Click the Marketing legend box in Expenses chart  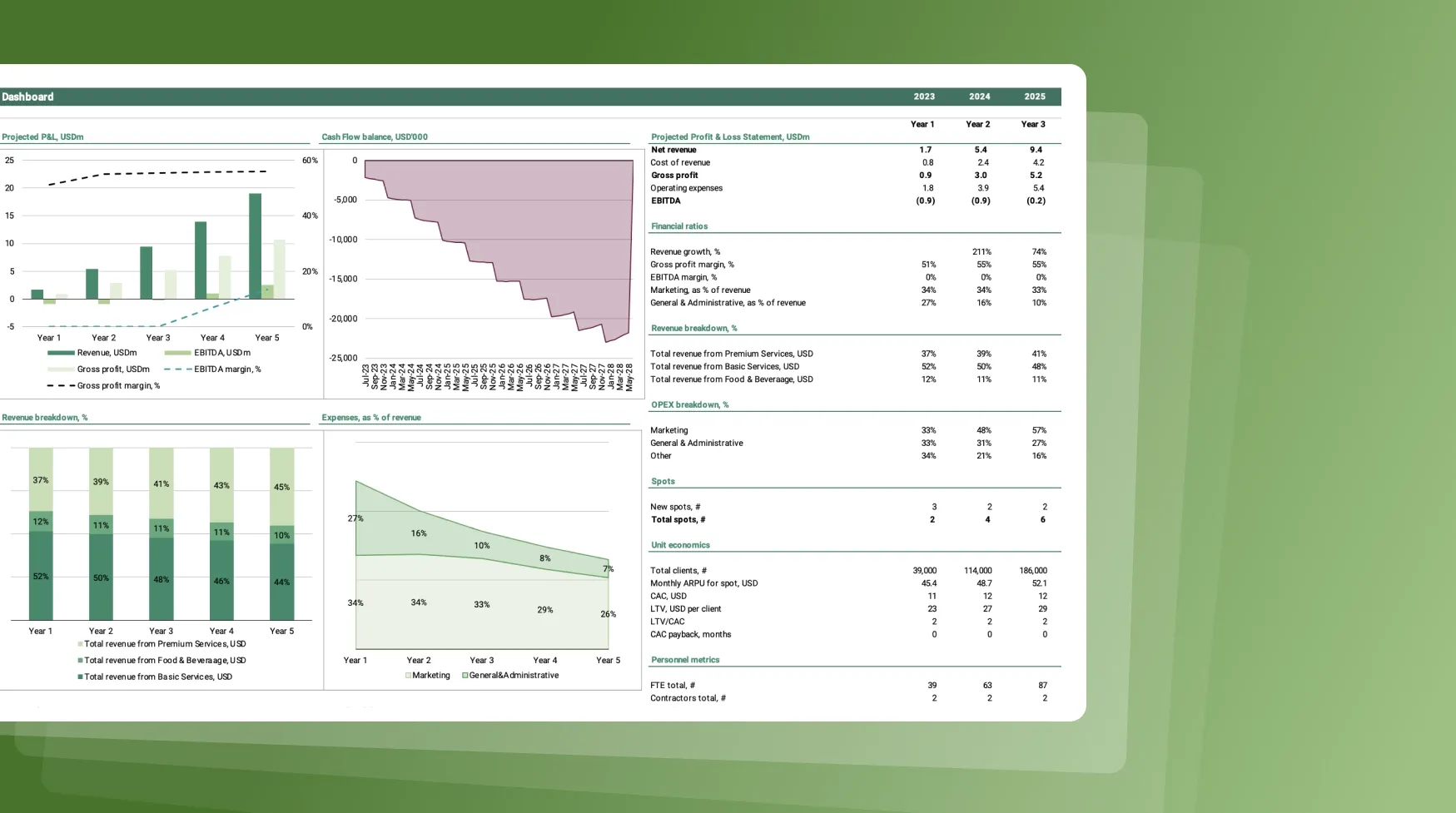[408, 676]
